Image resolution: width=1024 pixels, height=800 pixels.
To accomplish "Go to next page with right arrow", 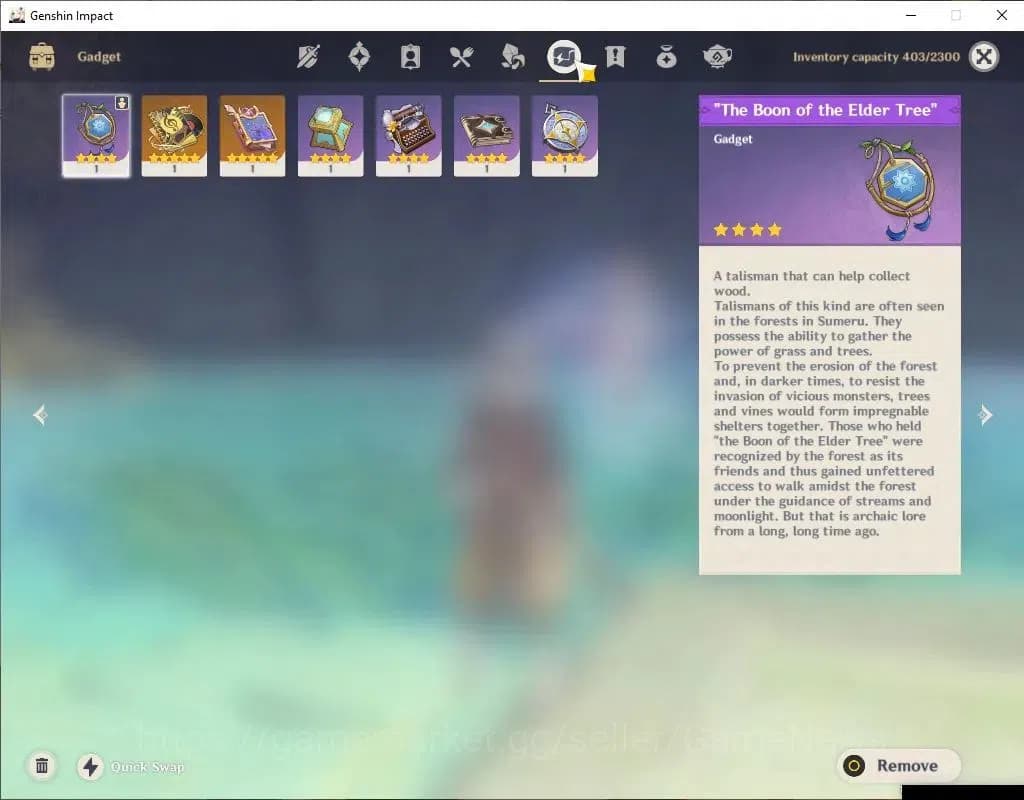I will (985, 415).
